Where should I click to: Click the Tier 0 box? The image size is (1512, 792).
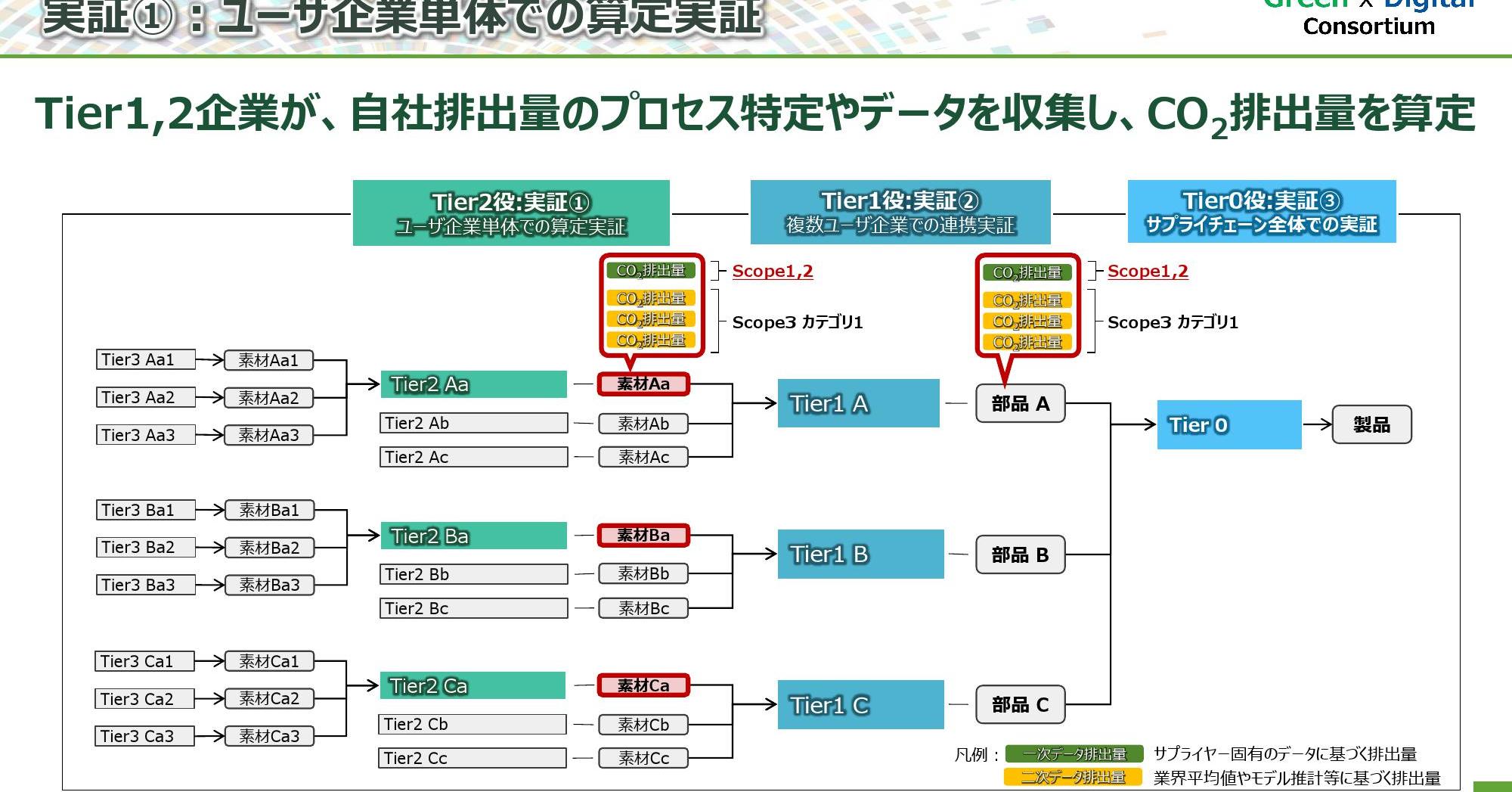1228,425
